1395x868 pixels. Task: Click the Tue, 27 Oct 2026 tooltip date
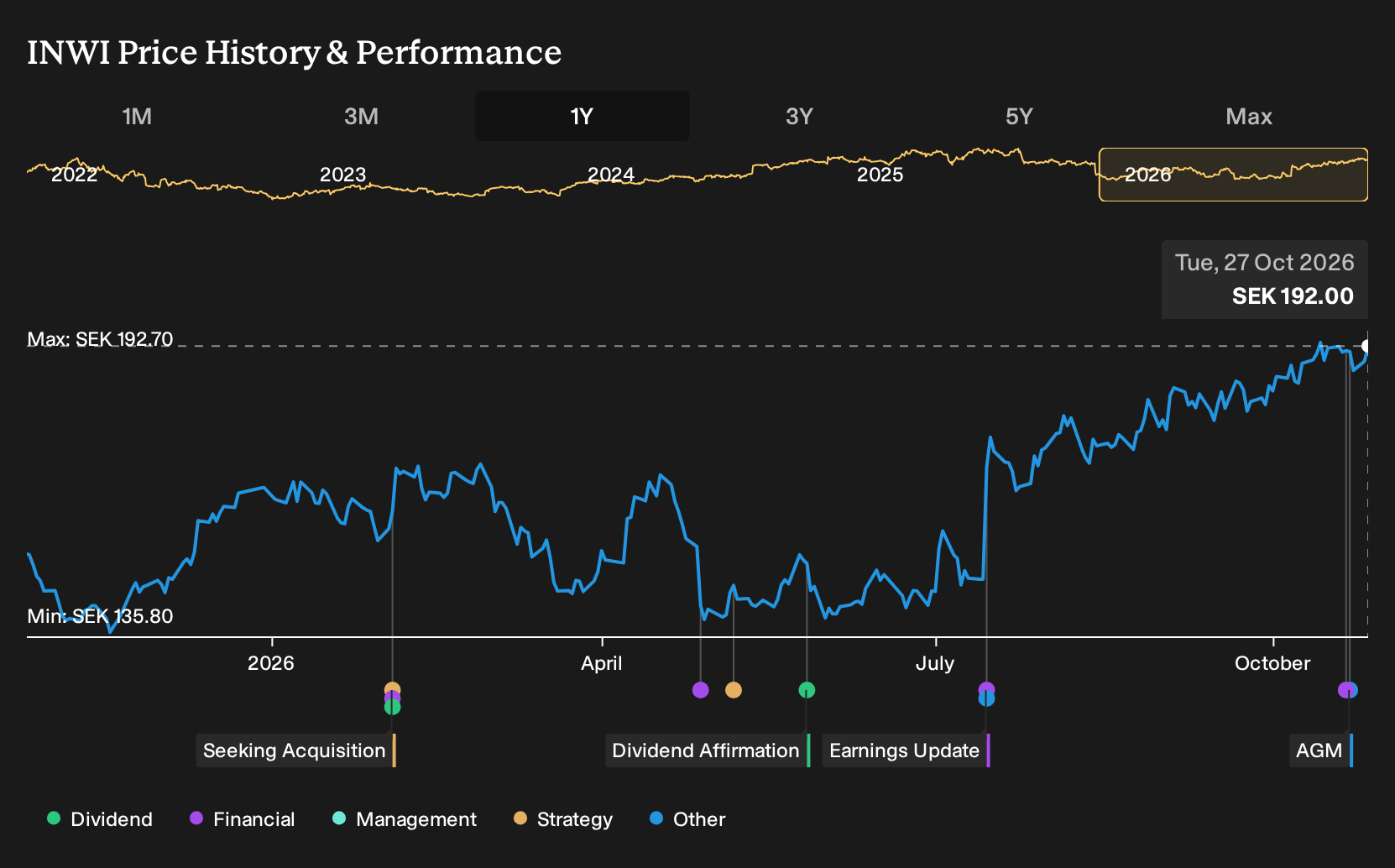point(1264,263)
